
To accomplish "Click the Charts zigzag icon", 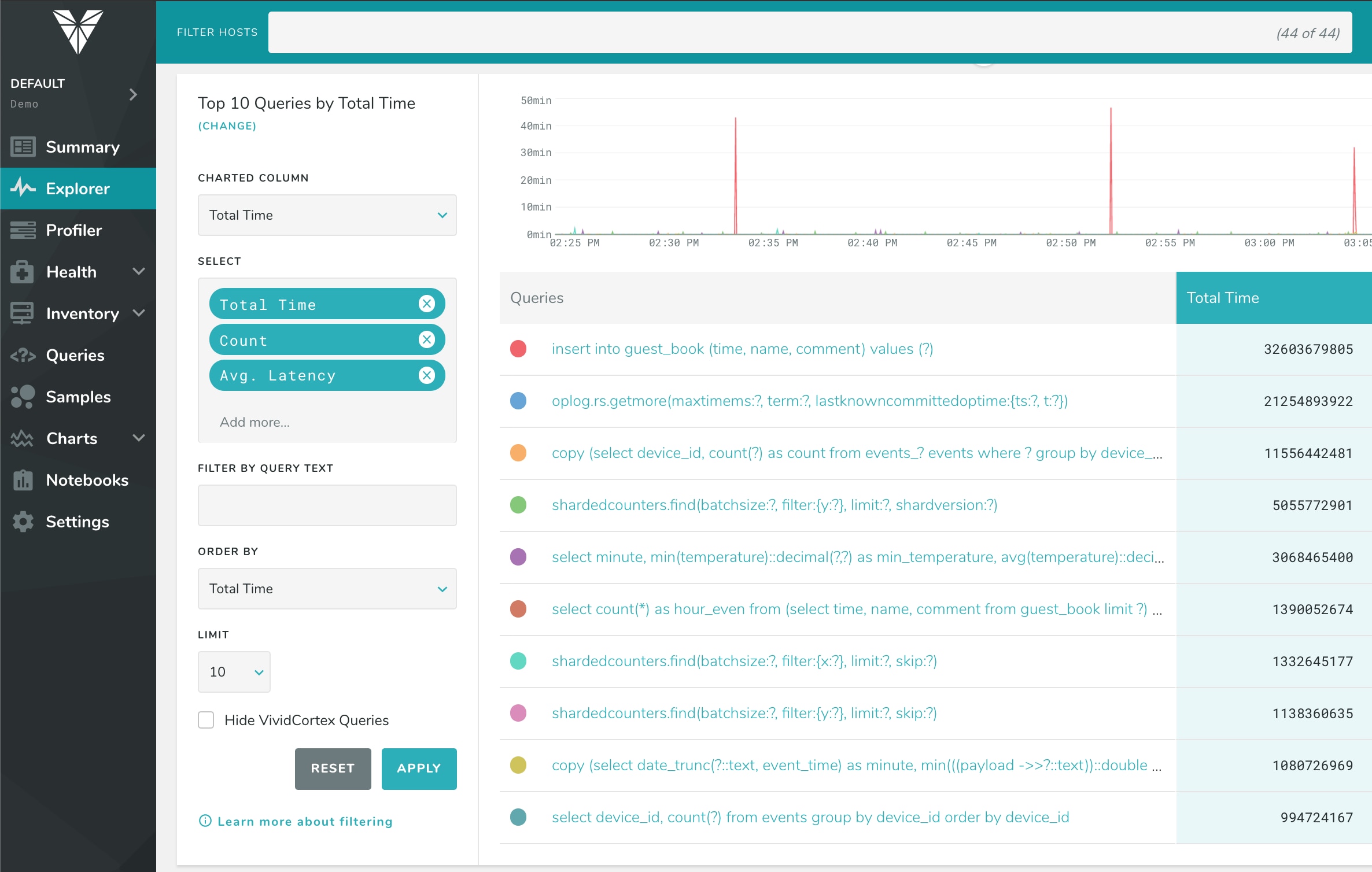I will tap(22, 438).
